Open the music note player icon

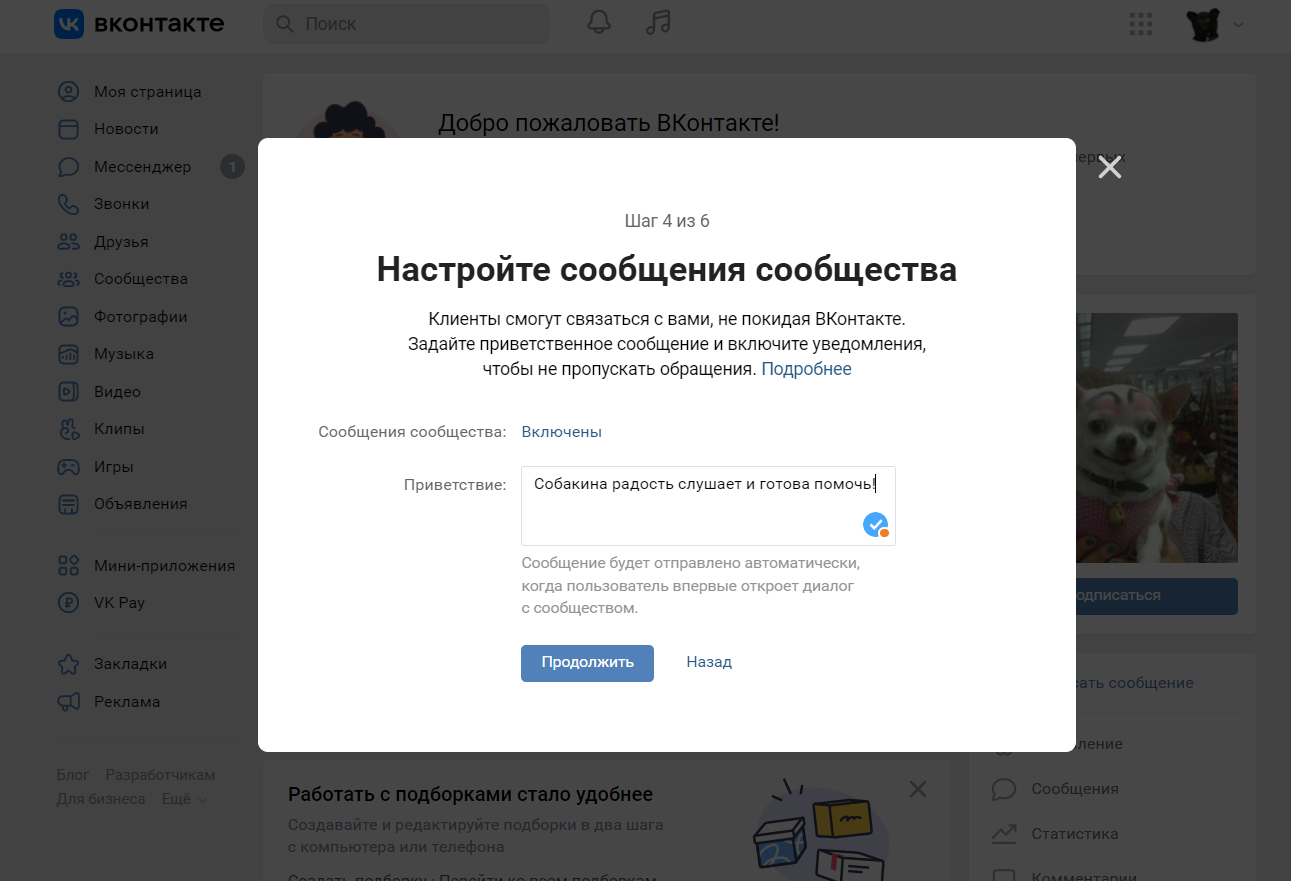[x=658, y=23]
